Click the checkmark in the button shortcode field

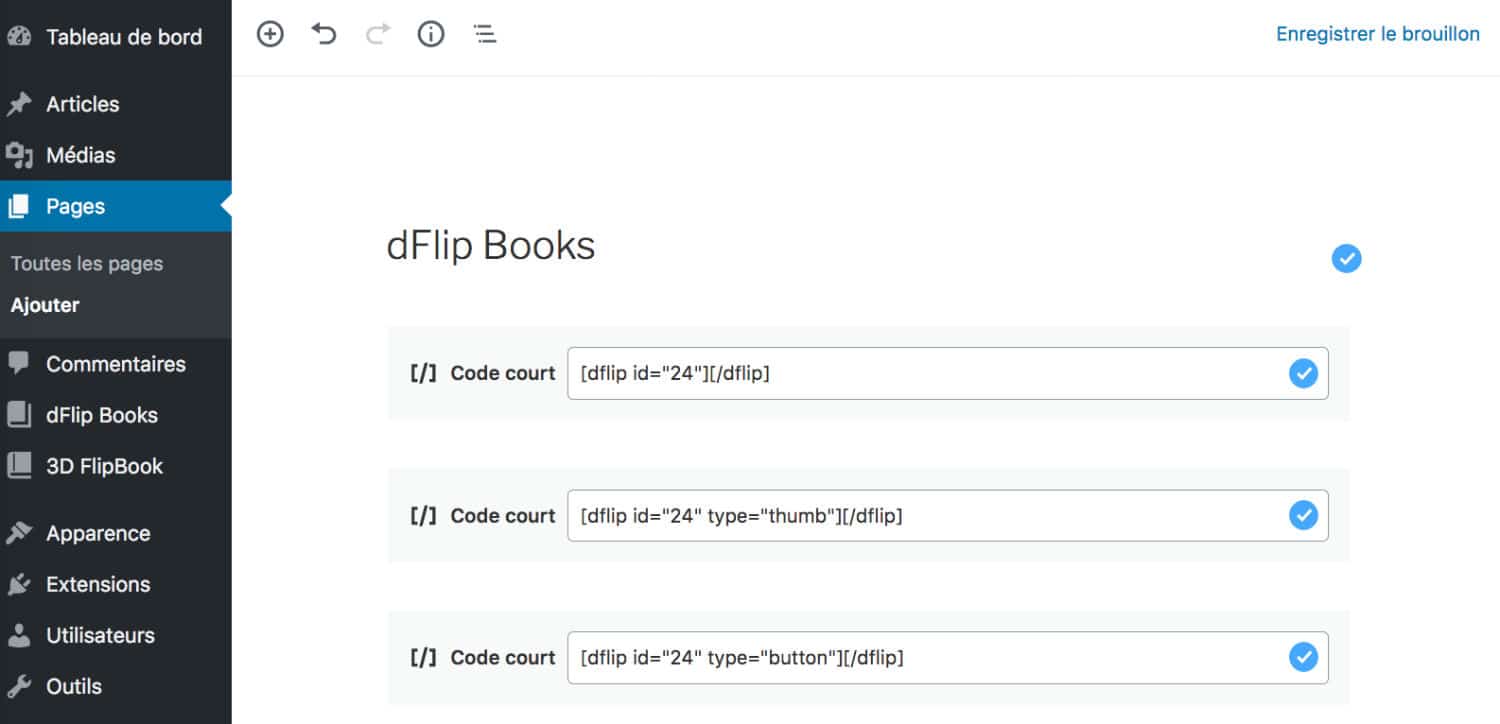1303,657
